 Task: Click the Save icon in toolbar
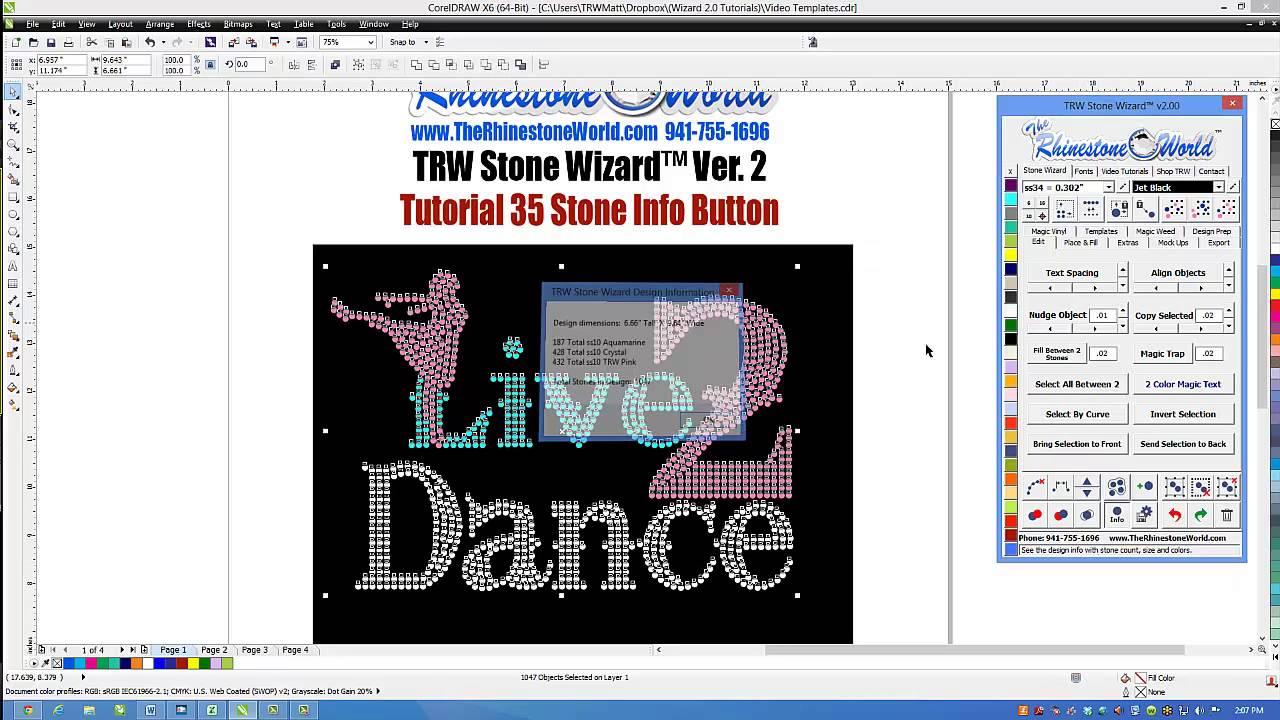click(x=51, y=42)
